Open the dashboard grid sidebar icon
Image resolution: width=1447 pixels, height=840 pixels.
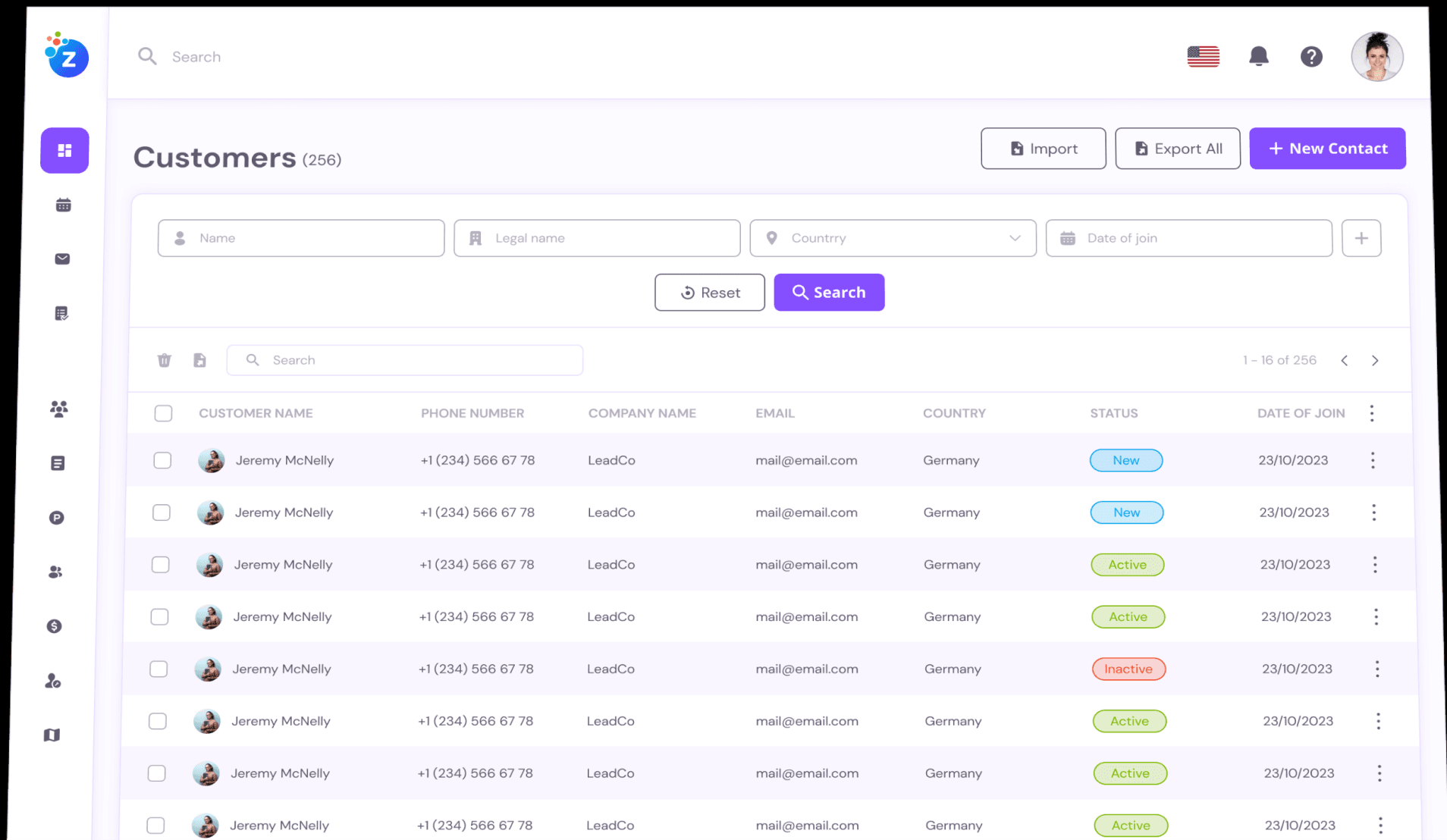click(x=64, y=150)
